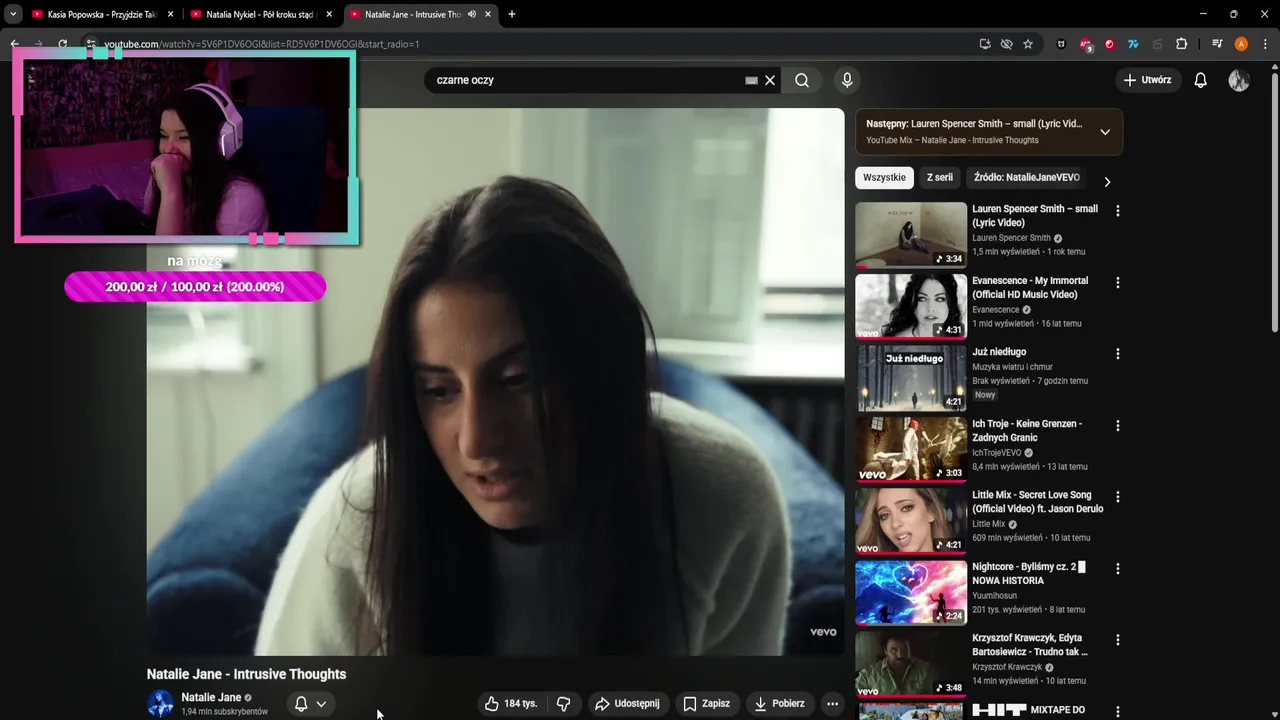1280x720 pixels.
Task: Open the media controls icon in toolbar
Action: [1217, 44]
